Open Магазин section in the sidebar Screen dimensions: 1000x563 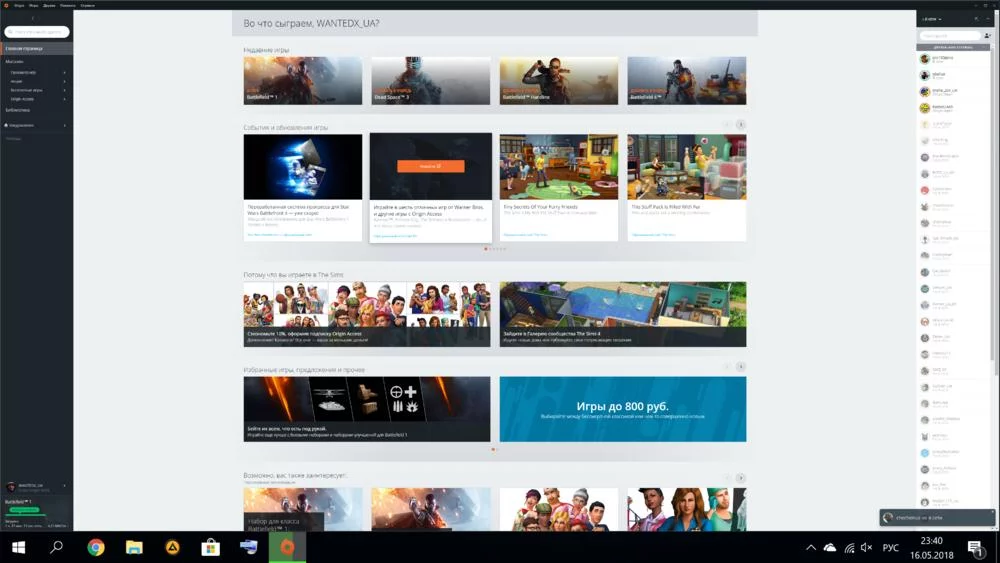[15, 62]
